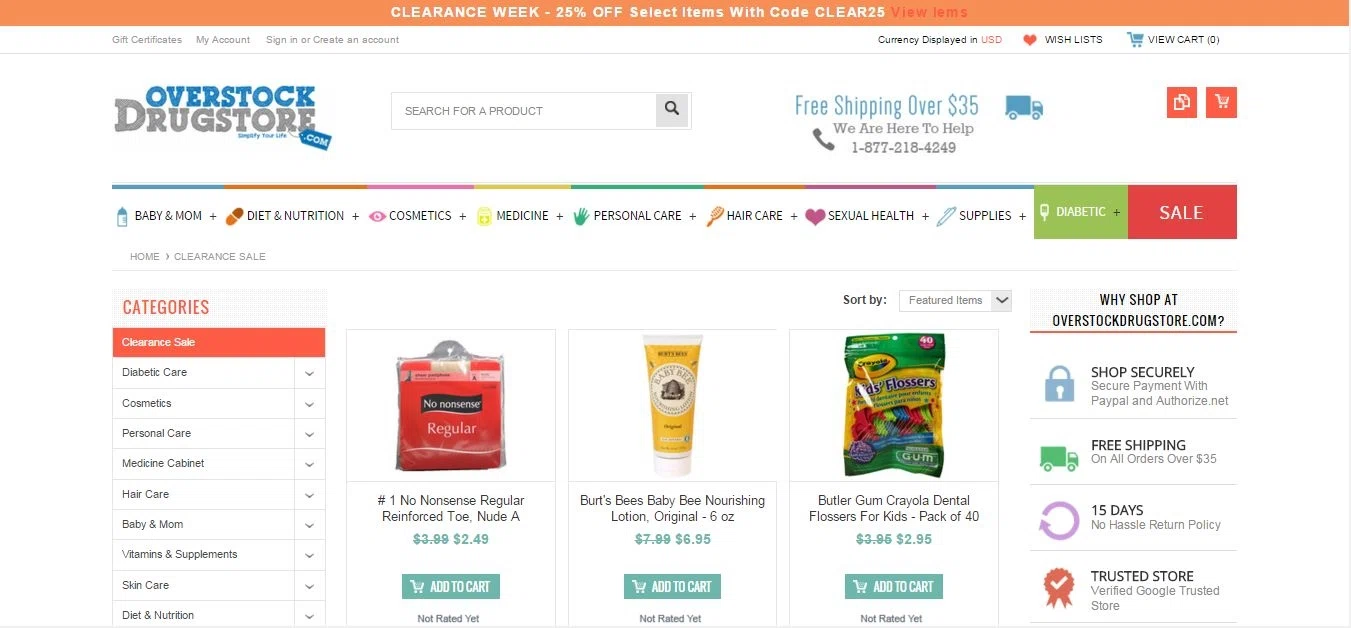Add Burt's Bees lotion to cart
Viewport: 1351px width, 628px height.
point(672,586)
